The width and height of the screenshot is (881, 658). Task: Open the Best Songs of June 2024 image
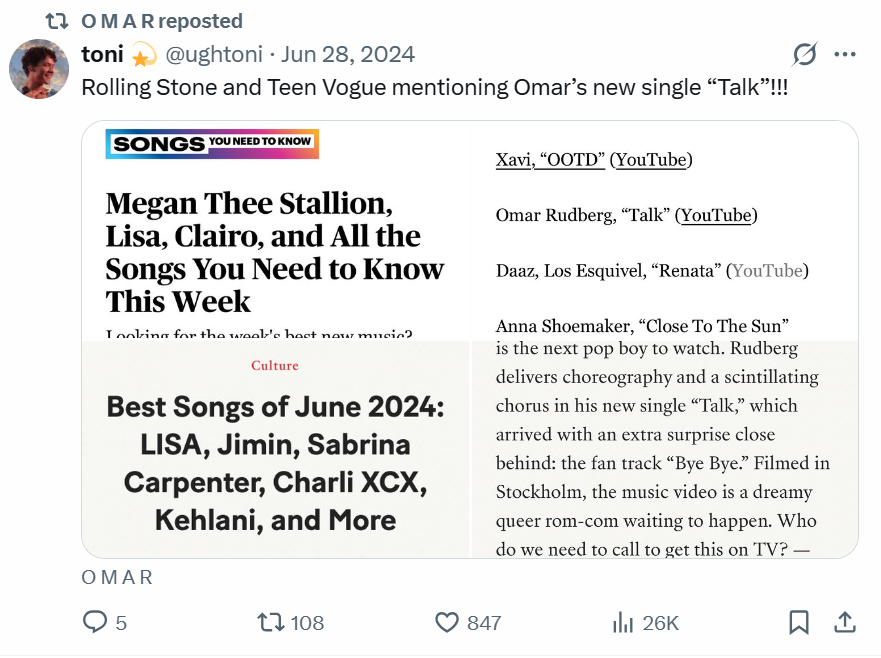[x=275, y=450]
